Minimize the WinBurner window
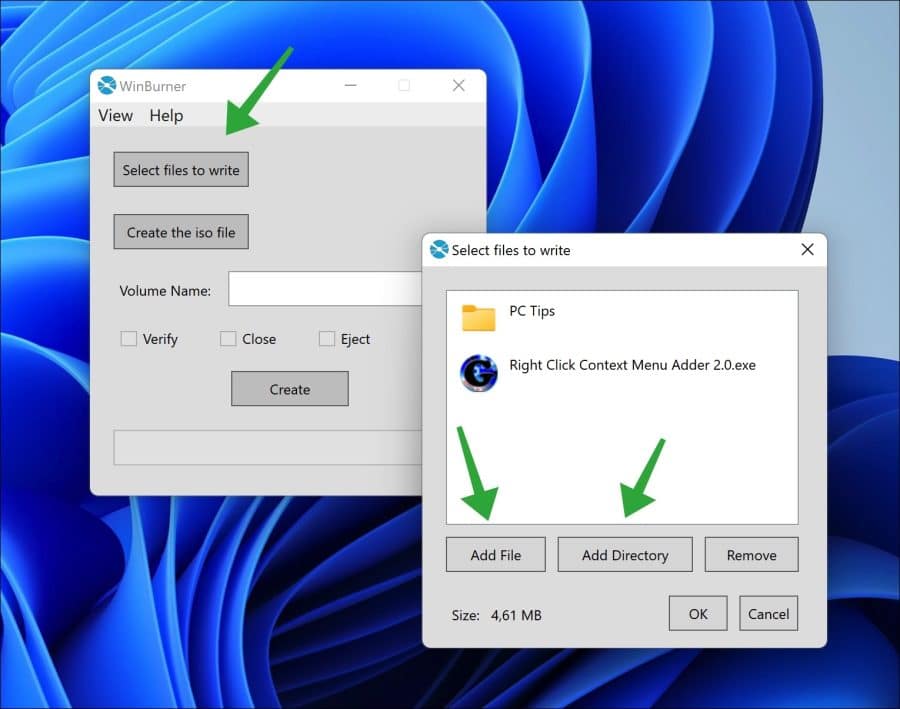This screenshot has width=900, height=709. [351, 86]
